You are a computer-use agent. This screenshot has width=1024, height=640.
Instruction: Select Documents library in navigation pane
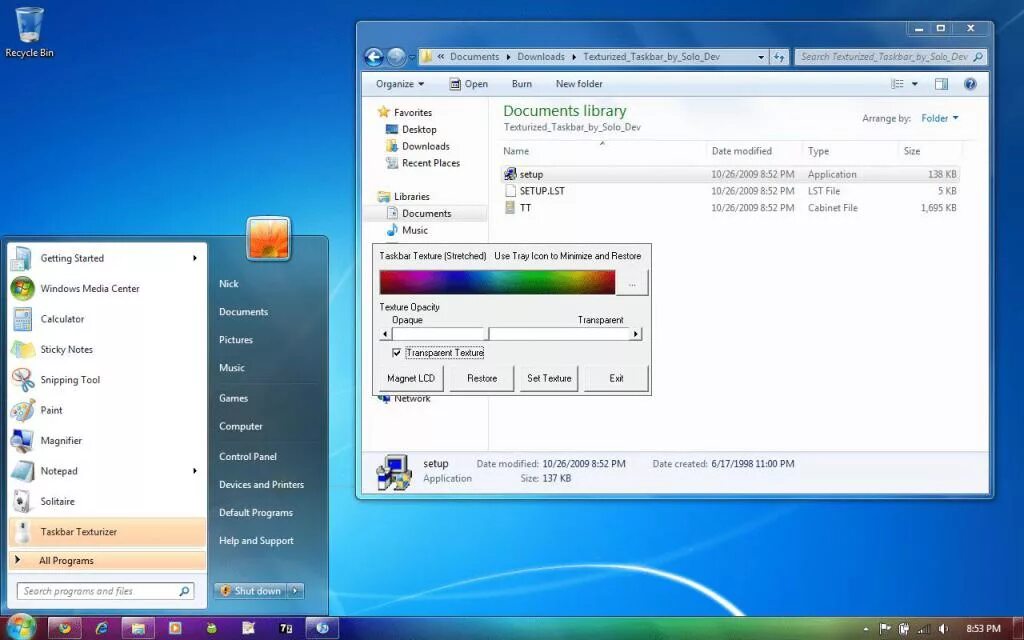tap(419, 214)
